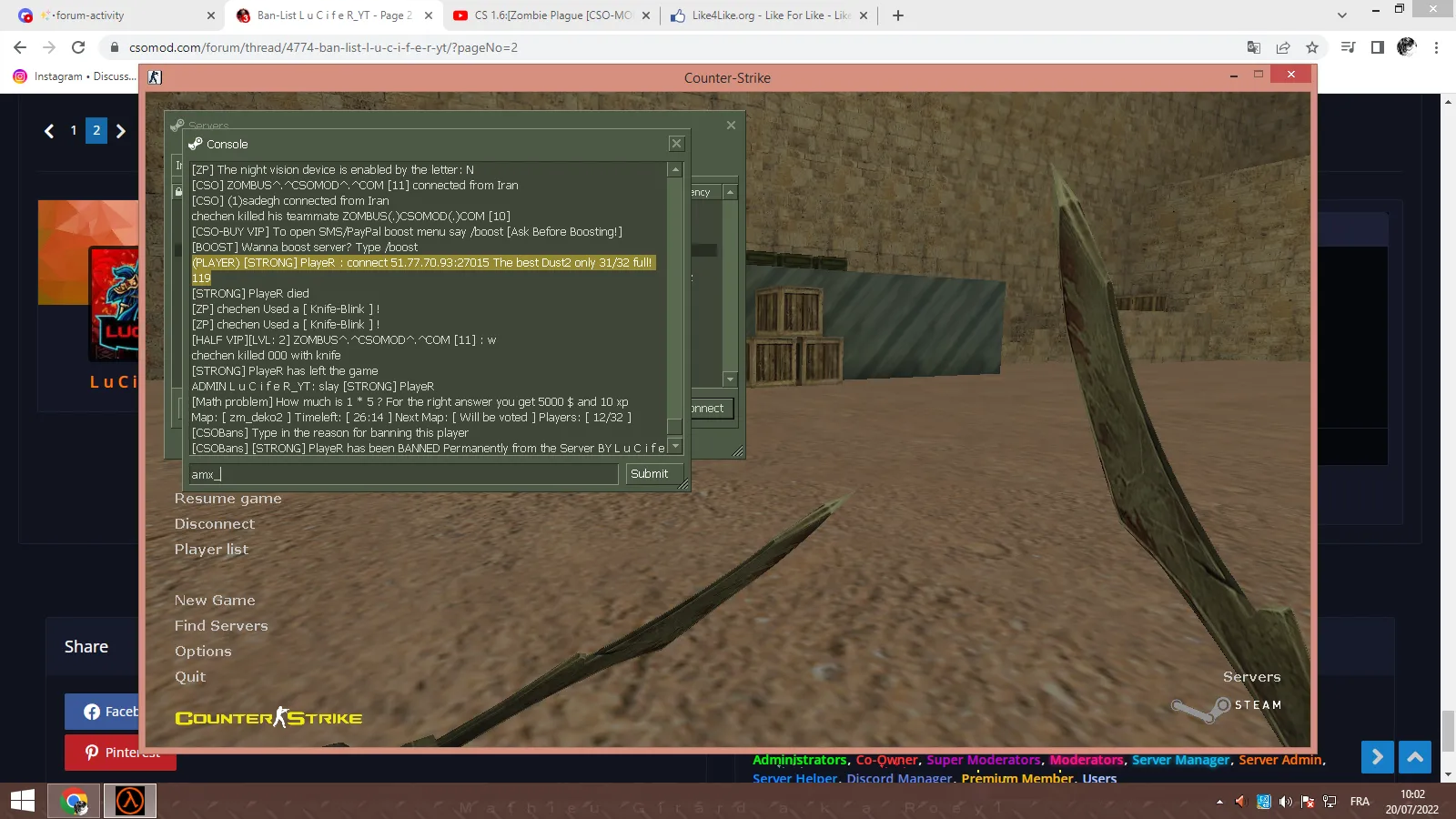
Task: Click the Chrome forward arrow
Action: coord(49,47)
